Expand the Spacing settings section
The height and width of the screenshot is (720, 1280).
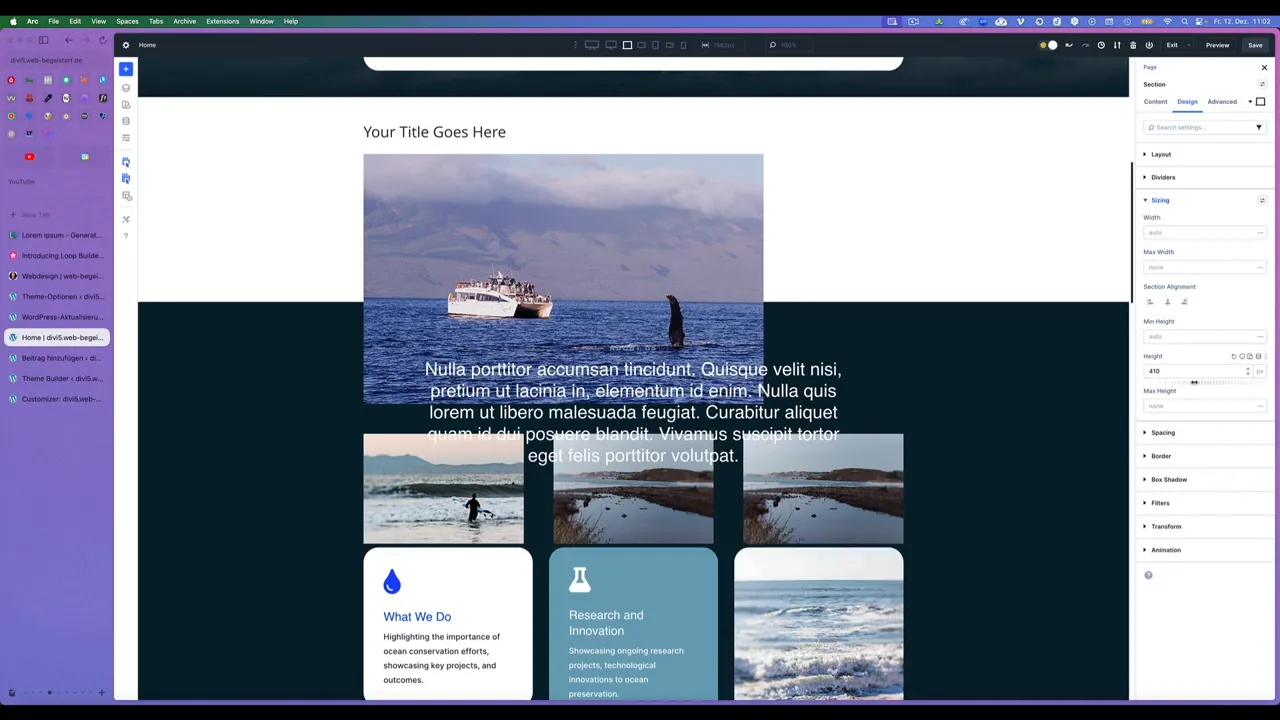coord(1163,432)
